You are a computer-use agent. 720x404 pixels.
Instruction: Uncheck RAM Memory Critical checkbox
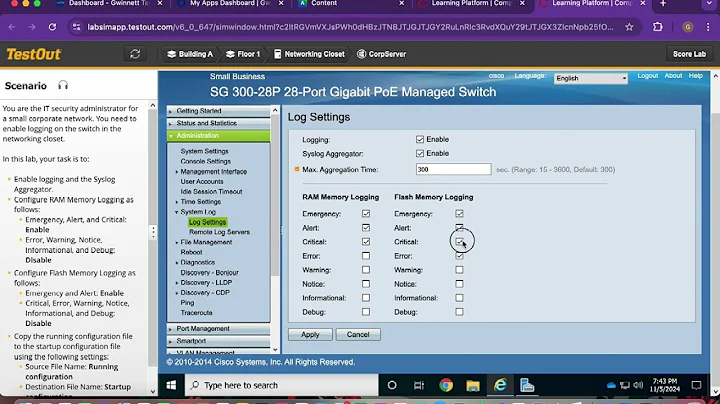(x=366, y=241)
